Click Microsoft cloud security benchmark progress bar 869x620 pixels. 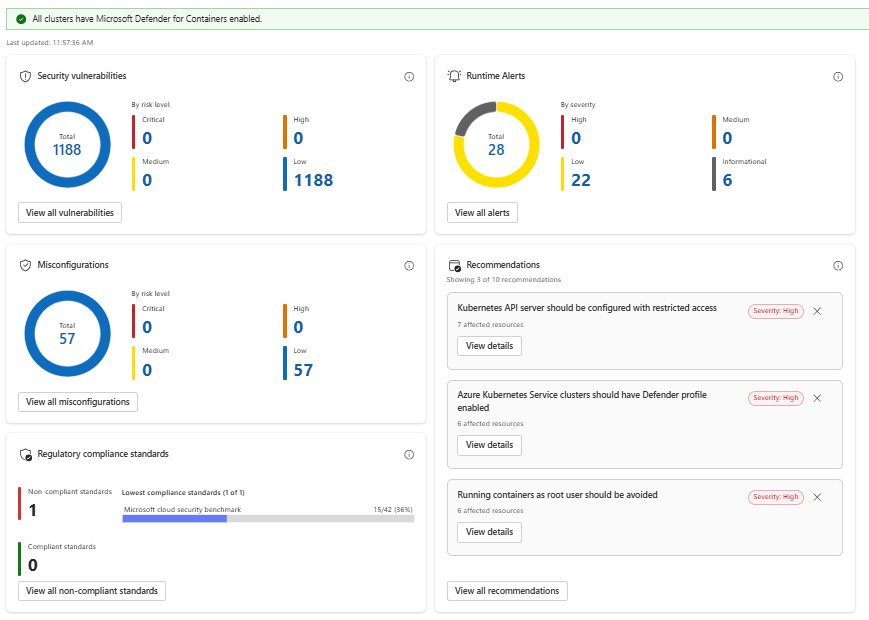point(268,519)
